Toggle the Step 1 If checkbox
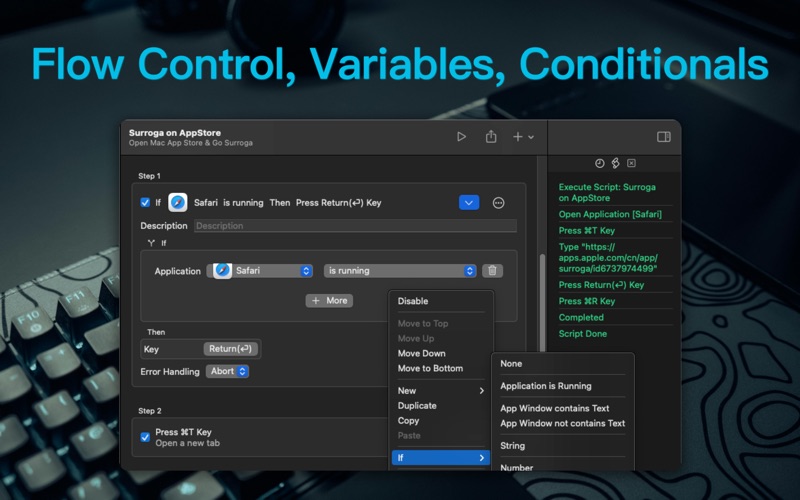This screenshot has width=800, height=500. point(145,202)
